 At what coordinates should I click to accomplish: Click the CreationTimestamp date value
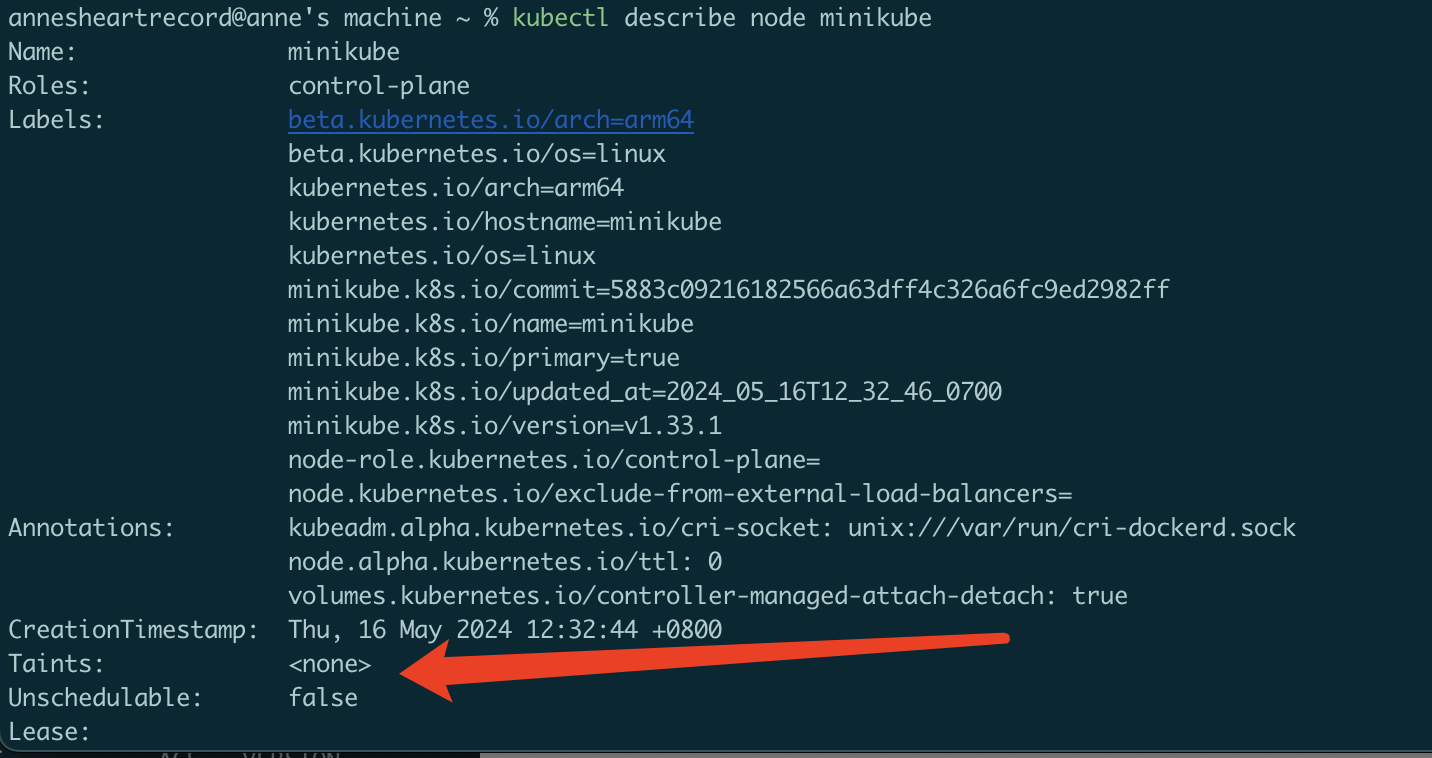504,630
